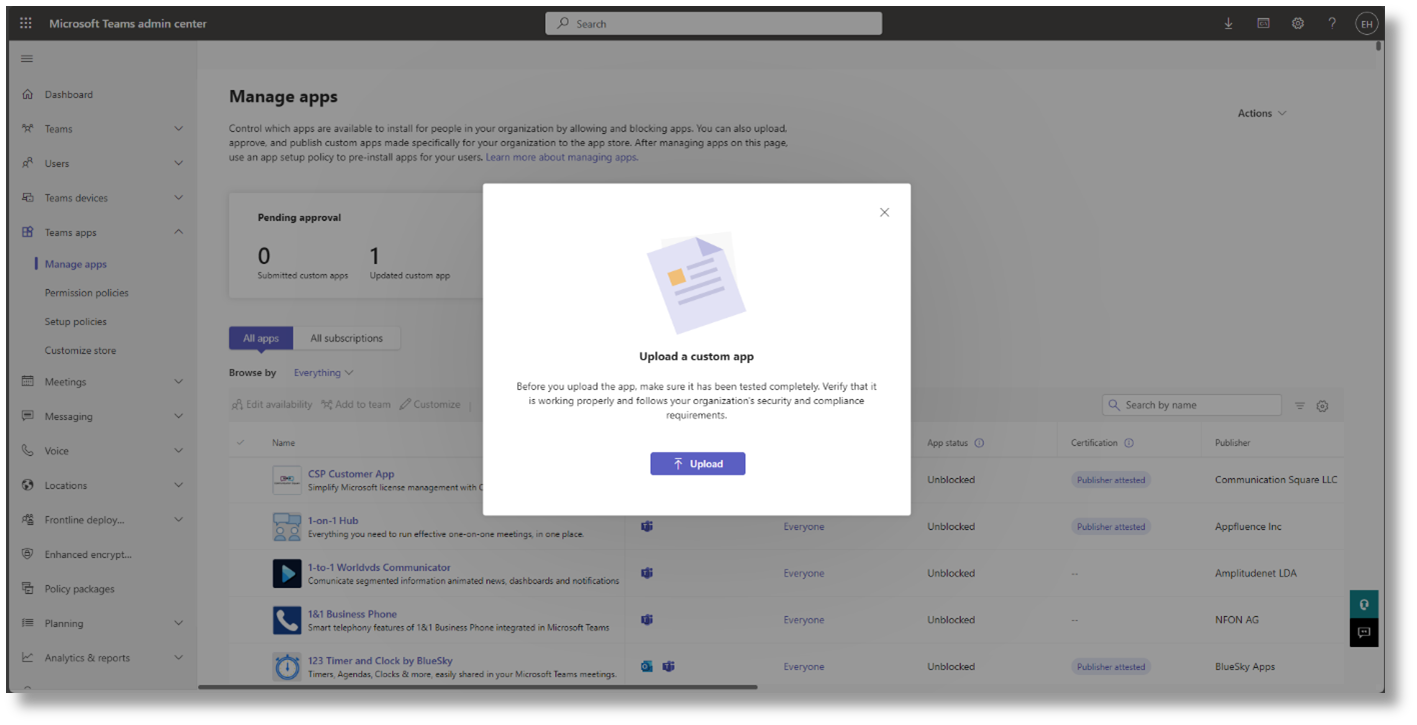Switch to All subscriptions tab
Viewport: 1417px width, 725px height.
pyautogui.click(x=346, y=338)
